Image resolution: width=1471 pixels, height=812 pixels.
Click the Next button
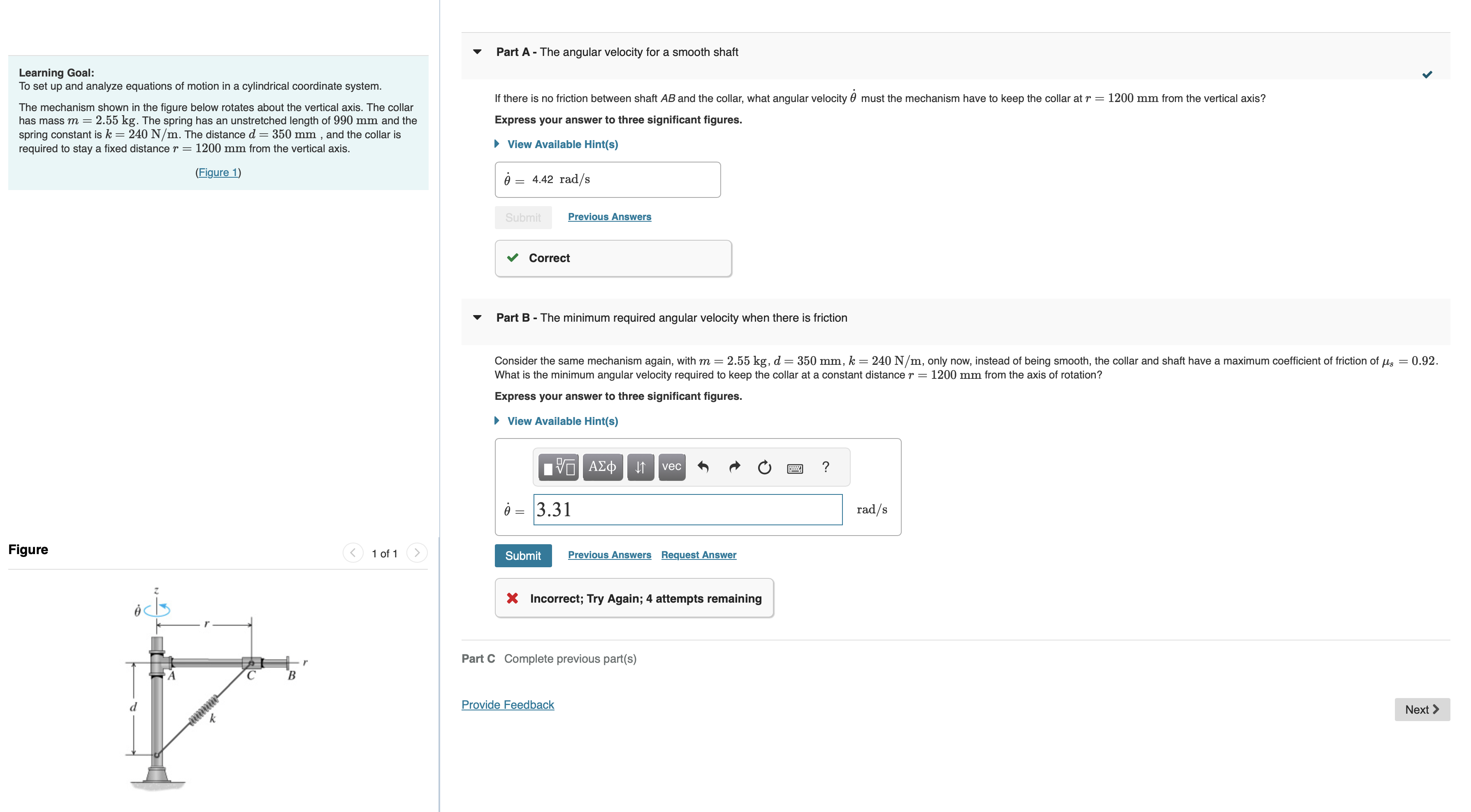1421,709
